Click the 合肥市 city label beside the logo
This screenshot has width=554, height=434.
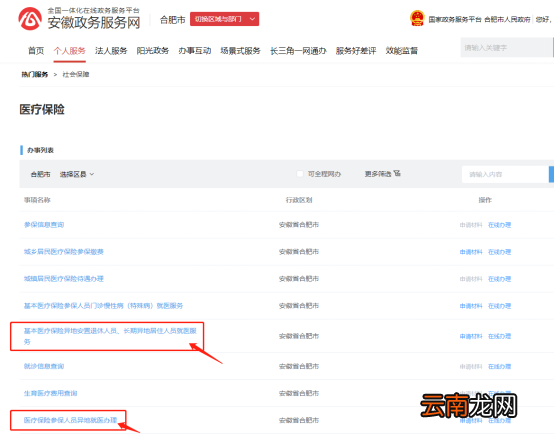tap(173, 20)
